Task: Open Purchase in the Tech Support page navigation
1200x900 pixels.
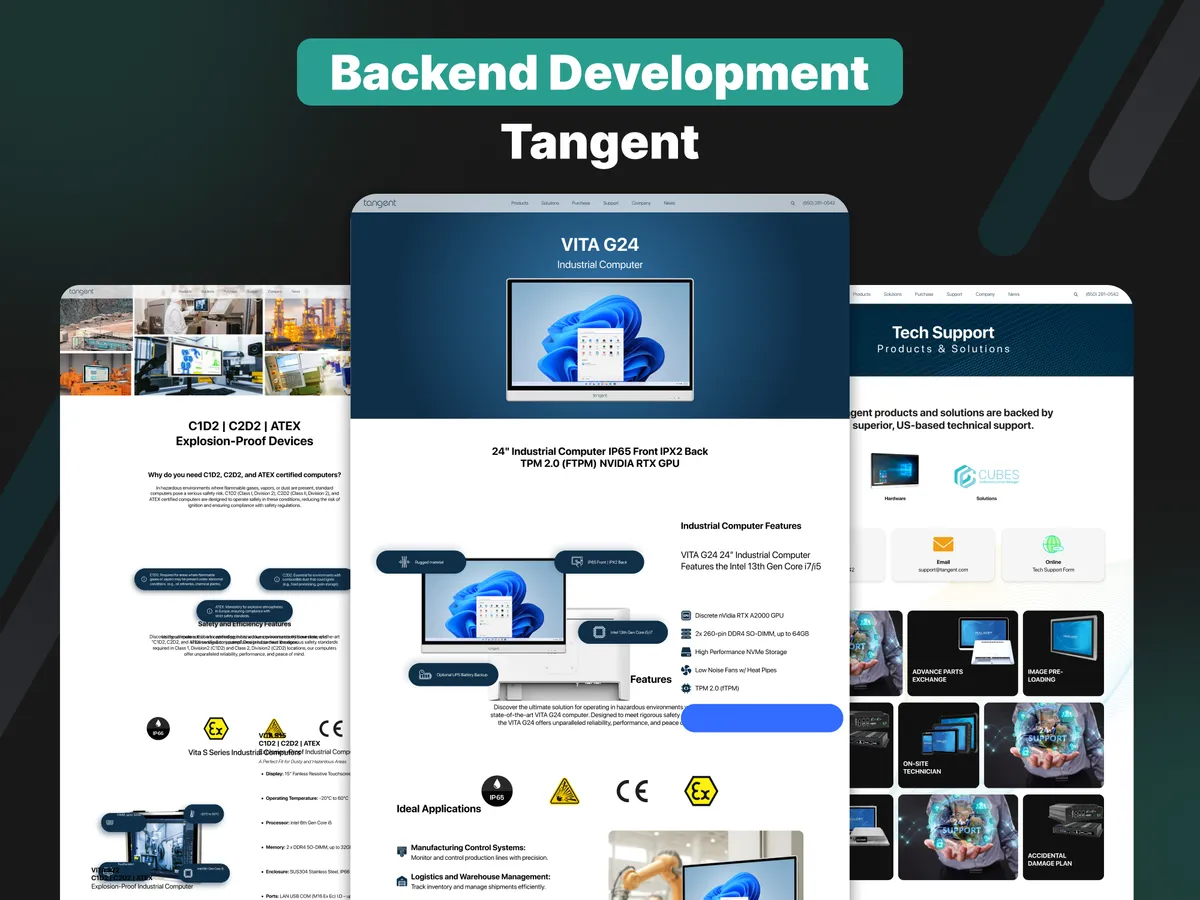Action: click(x=924, y=294)
